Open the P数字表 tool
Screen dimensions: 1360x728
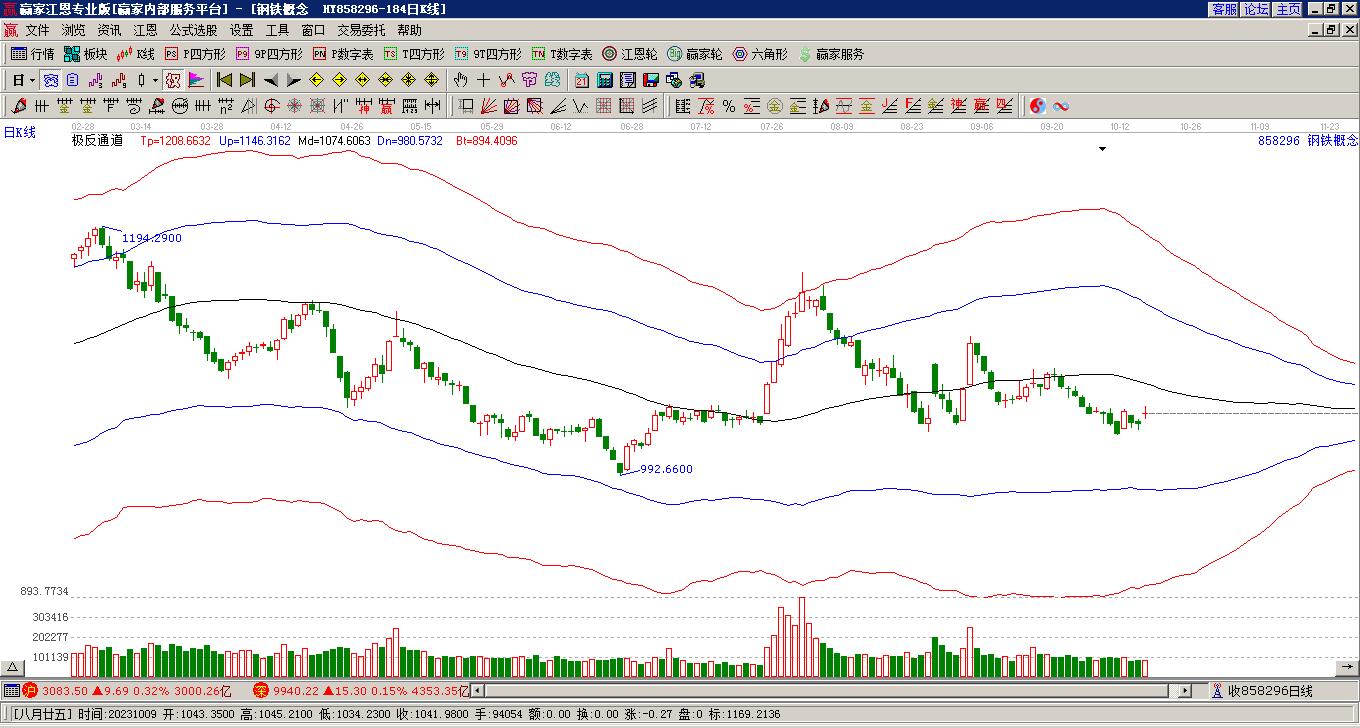coord(343,54)
